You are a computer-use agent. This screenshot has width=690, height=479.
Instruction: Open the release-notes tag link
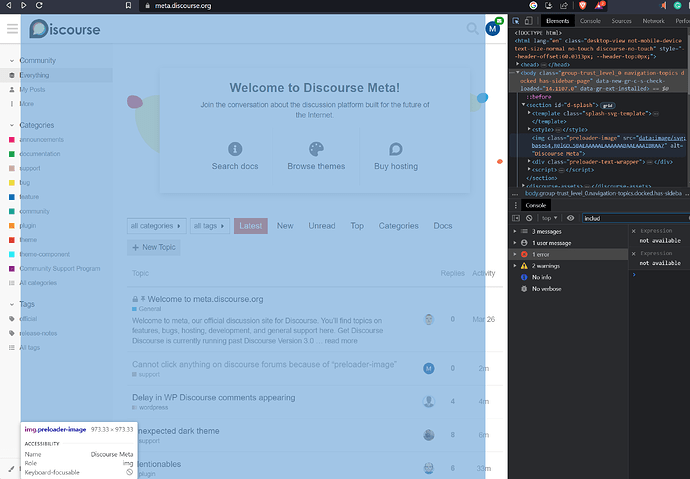pos(38,333)
